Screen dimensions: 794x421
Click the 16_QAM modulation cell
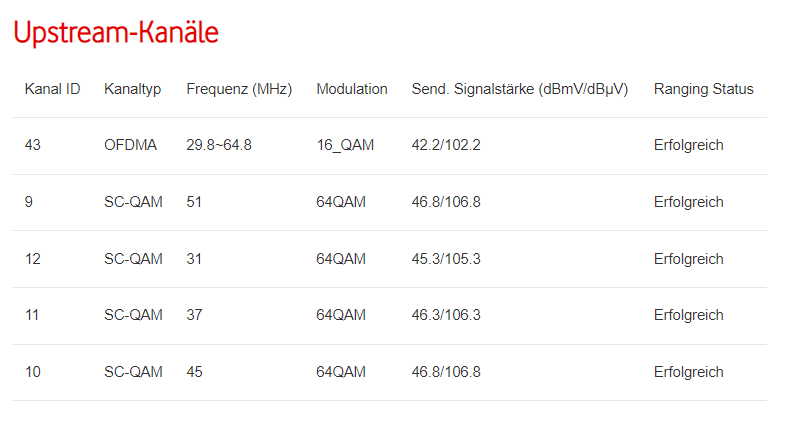[x=345, y=145]
